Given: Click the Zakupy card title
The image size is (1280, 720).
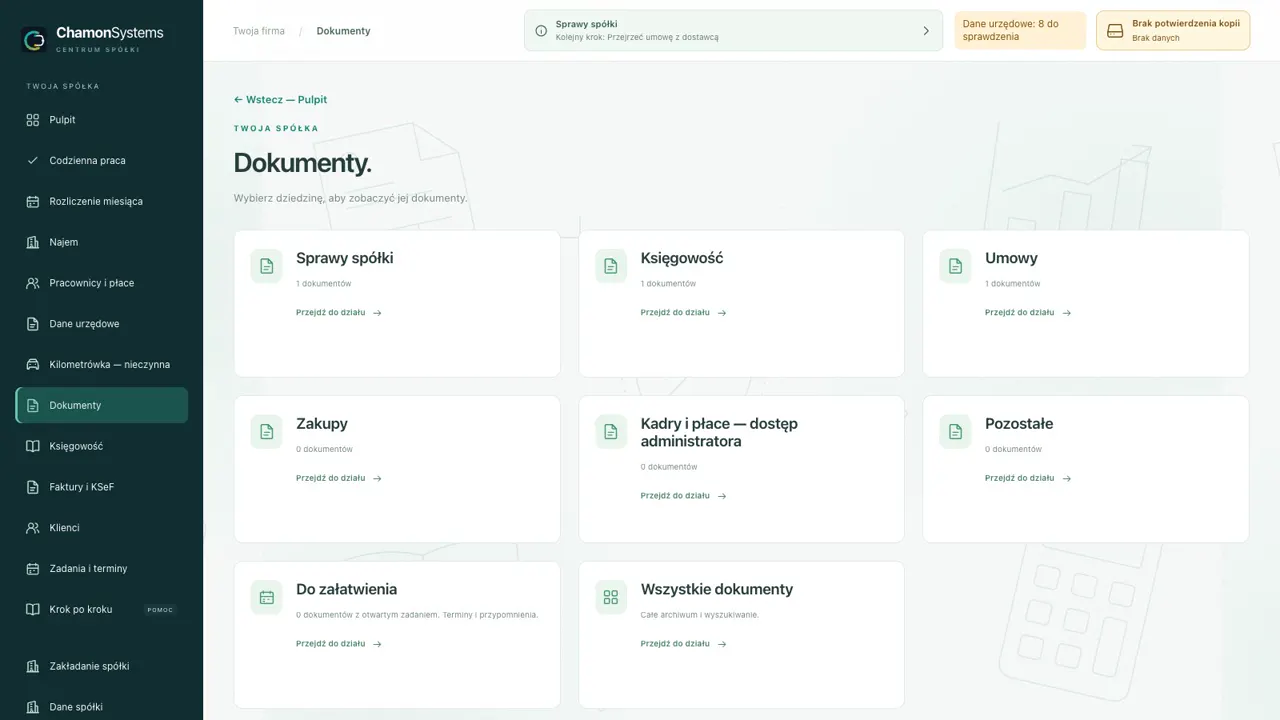Looking at the screenshot, I should tap(322, 424).
